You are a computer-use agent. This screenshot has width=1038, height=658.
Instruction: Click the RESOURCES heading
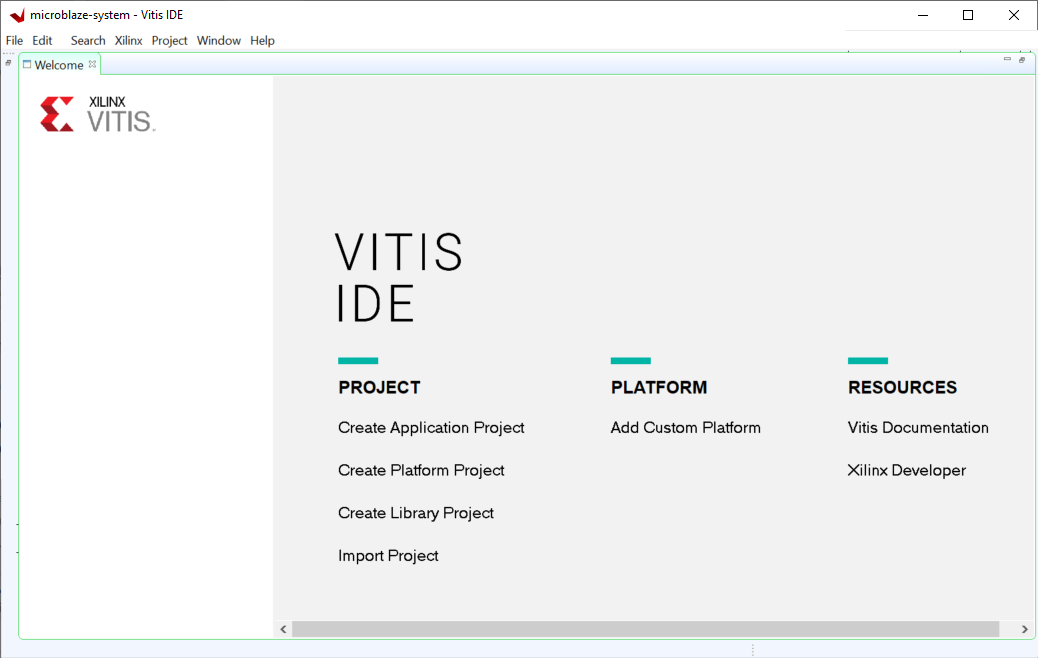[902, 387]
